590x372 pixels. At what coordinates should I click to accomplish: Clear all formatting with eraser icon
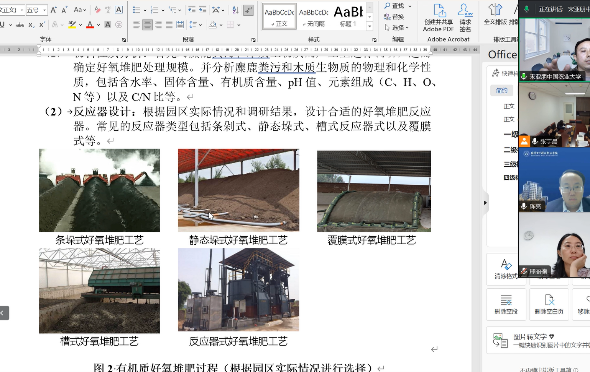click(97, 10)
